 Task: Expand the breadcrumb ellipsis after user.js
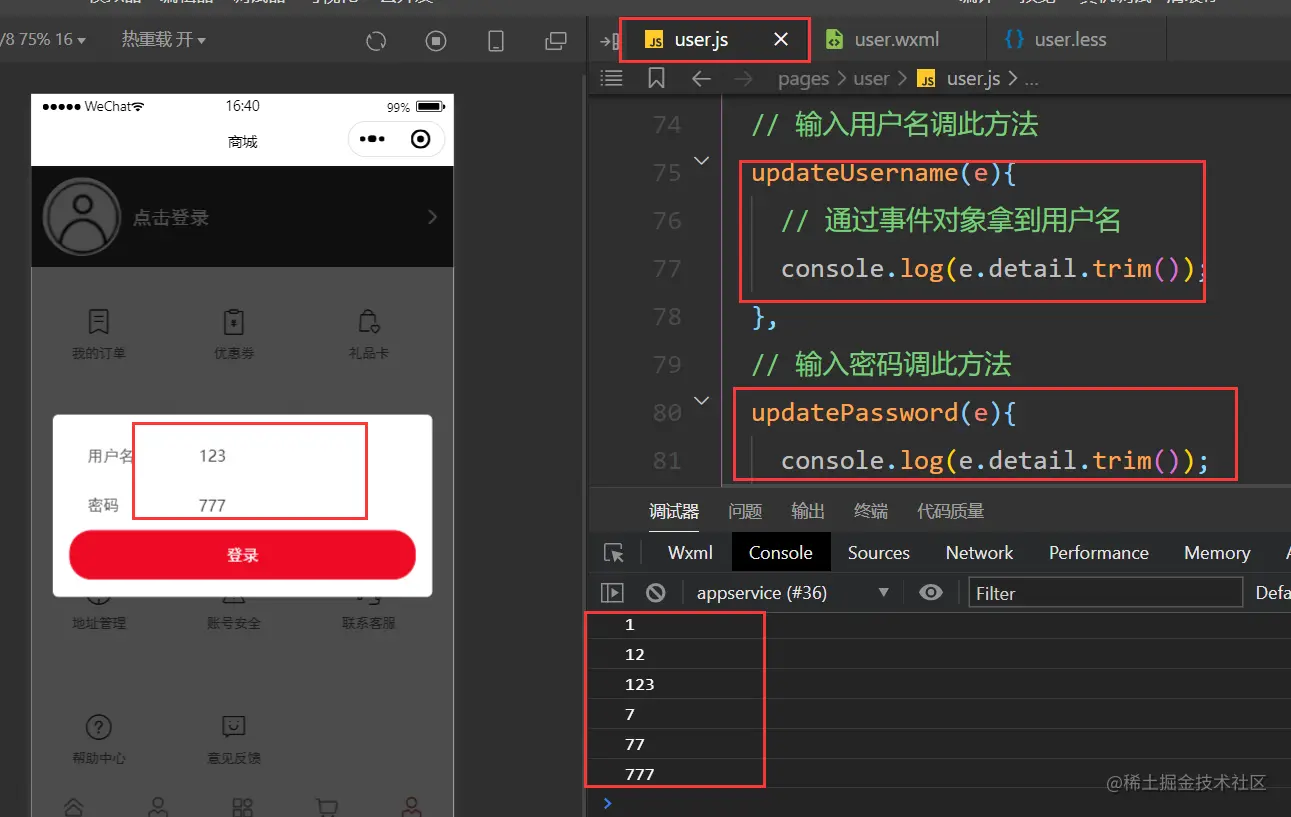(x=1033, y=79)
